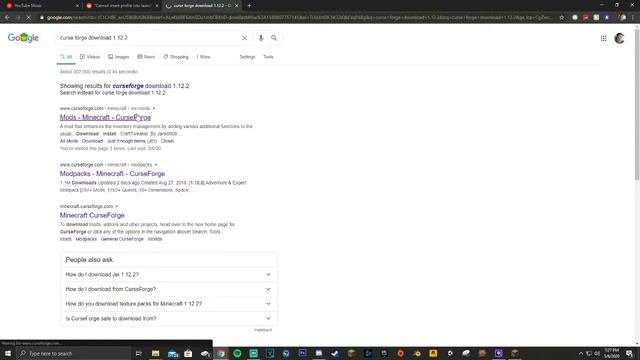Close the 'Cannot insert profile' tab
The width and height of the screenshot is (640, 360).
tap(157, 6)
